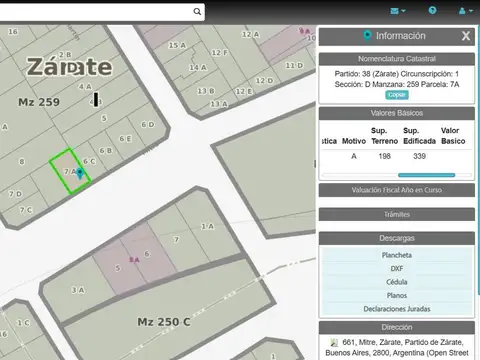Viewport: 480px width, 360px height.
Task: Select parcel 12 F on the map
Action: 220,53
